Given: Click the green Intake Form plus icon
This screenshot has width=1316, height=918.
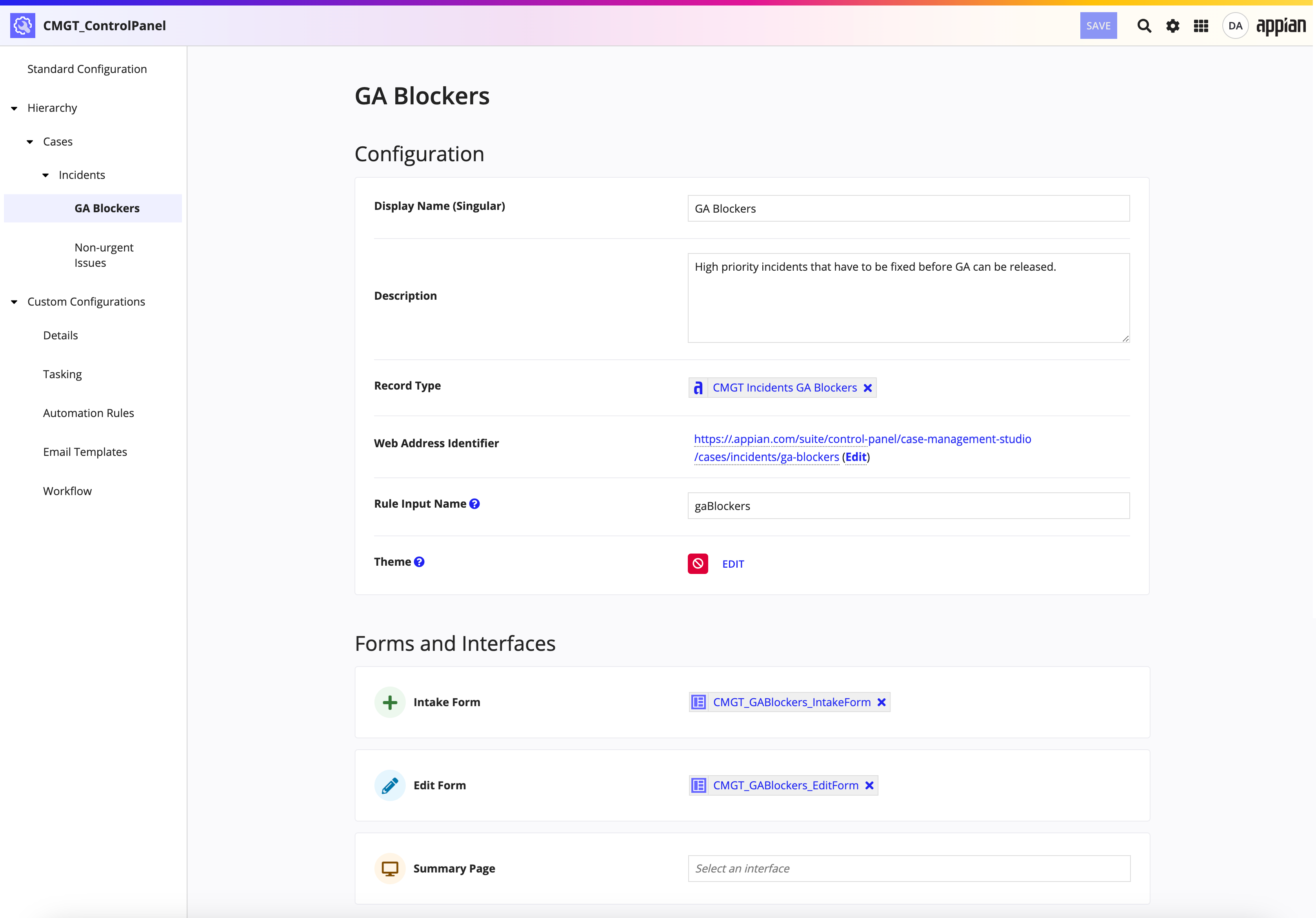Looking at the screenshot, I should coord(390,702).
